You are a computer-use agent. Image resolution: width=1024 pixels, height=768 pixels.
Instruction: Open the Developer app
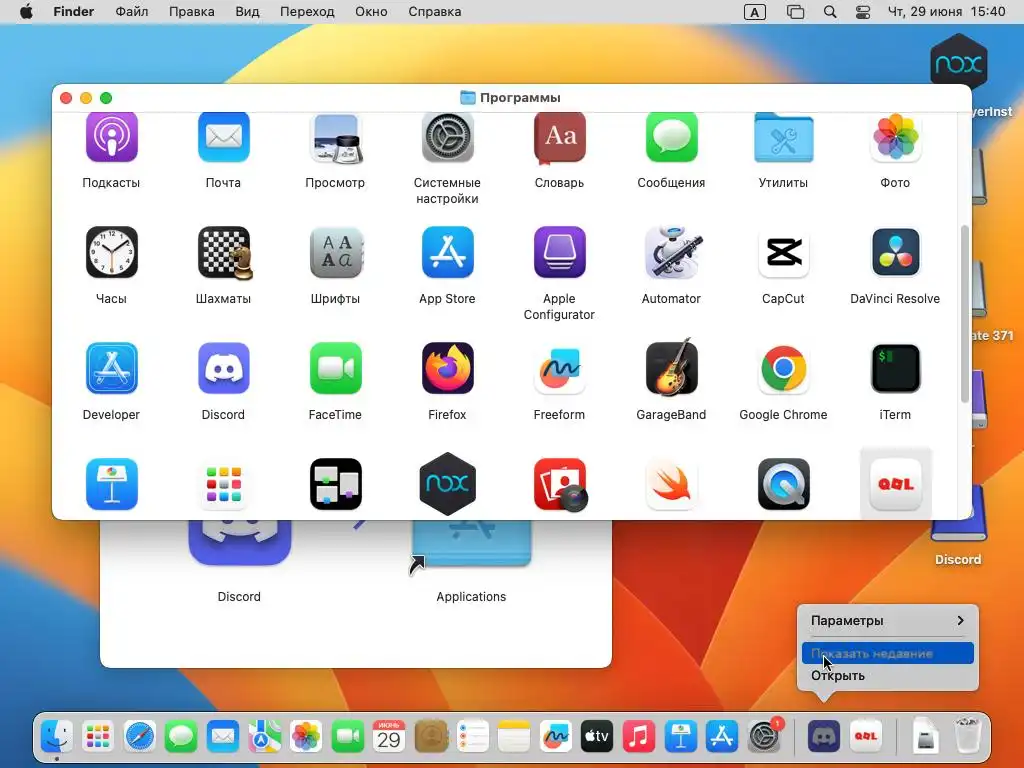click(112, 368)
